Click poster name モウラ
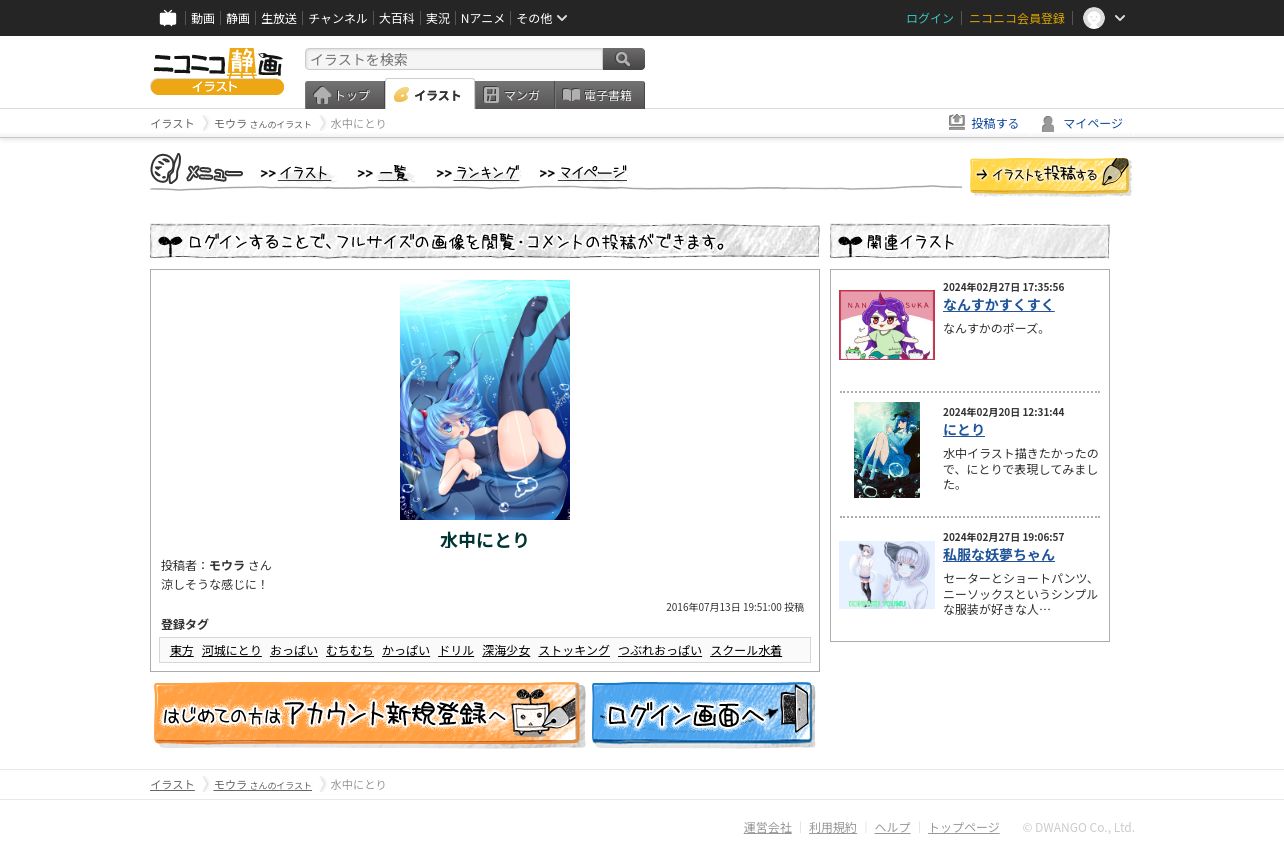The height and width of the screenshot is (854, 1284). 227,566
